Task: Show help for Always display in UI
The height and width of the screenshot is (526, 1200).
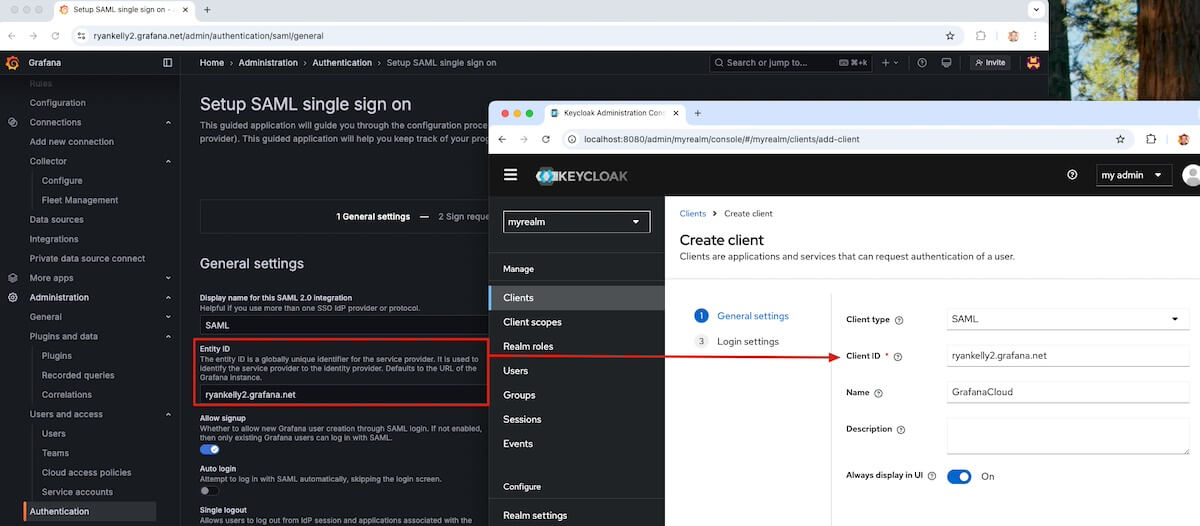Action: (x=933, y=476)
